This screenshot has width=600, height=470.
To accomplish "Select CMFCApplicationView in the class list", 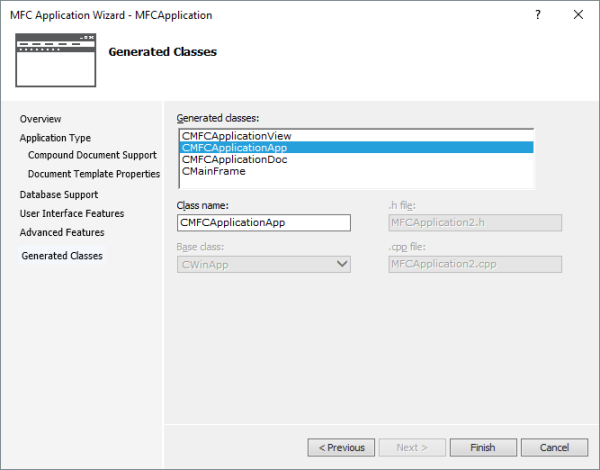I will point(356,136).
